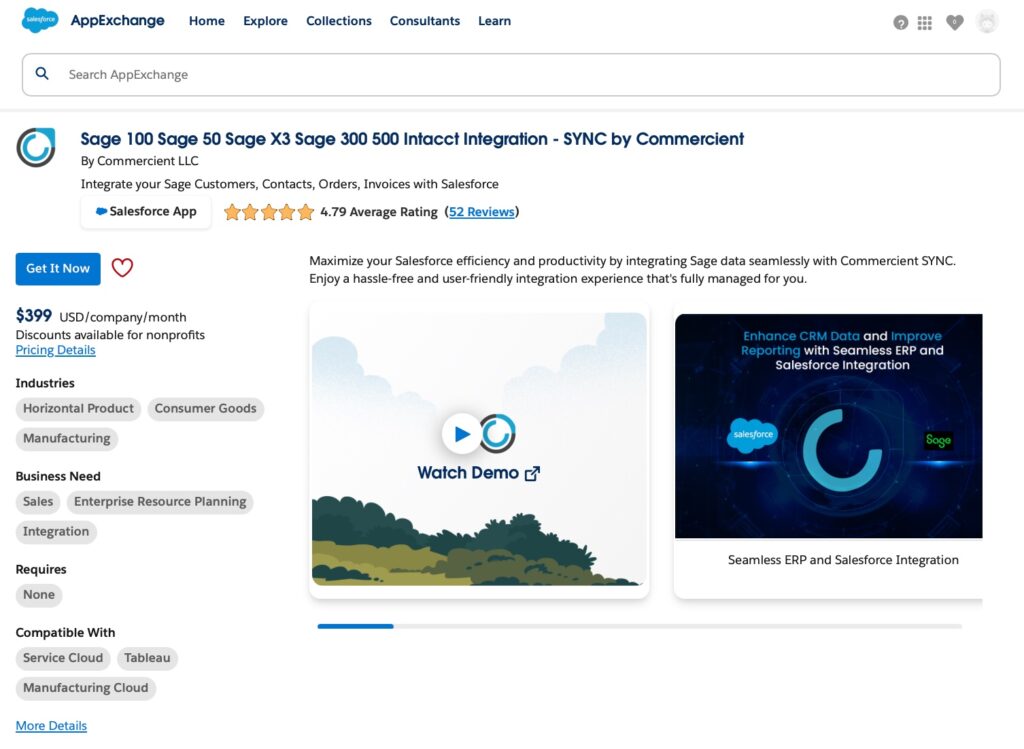Open the 52 Reviews link

click(x=481, y=212)
